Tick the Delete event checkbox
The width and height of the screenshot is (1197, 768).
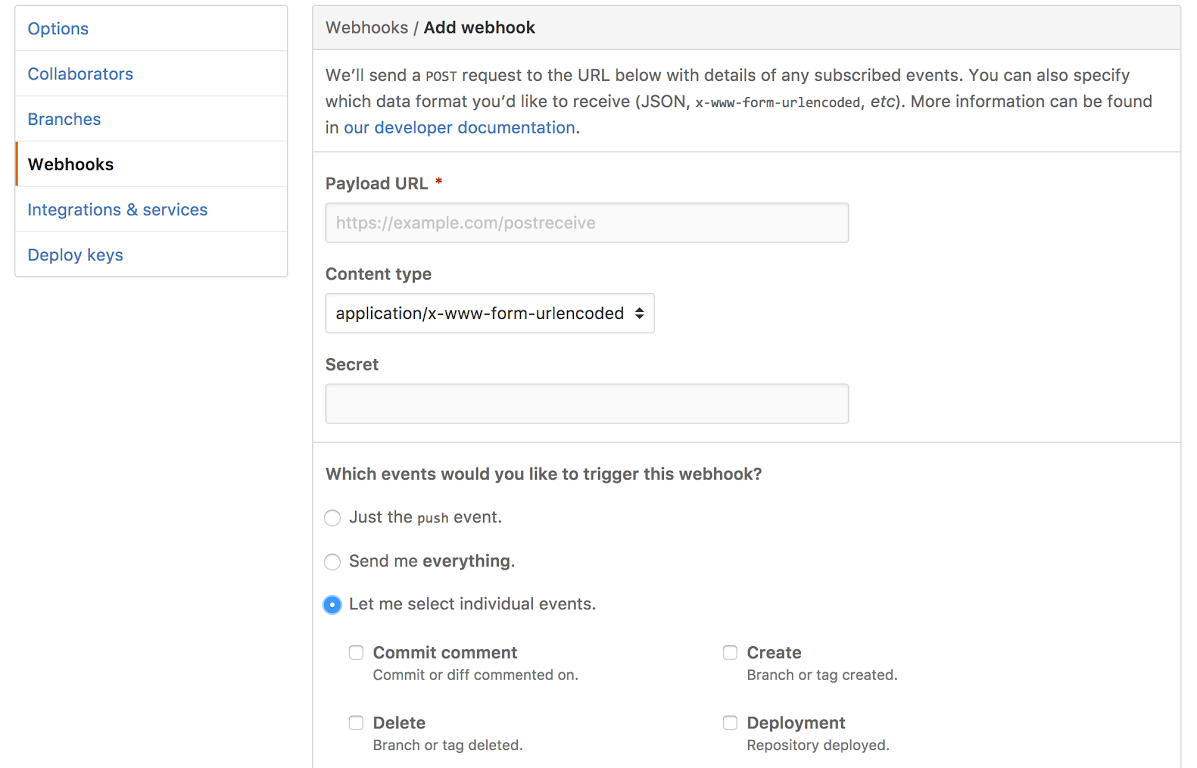(x=356, y=723)
